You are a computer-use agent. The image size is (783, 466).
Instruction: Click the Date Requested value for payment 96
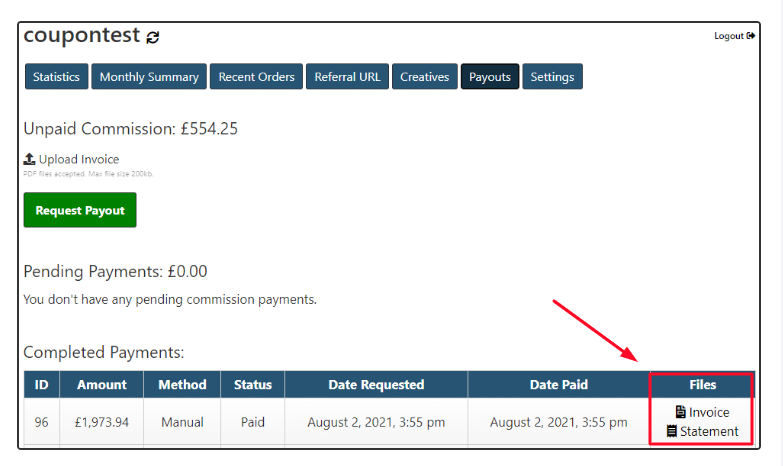[x=376, y=422]
